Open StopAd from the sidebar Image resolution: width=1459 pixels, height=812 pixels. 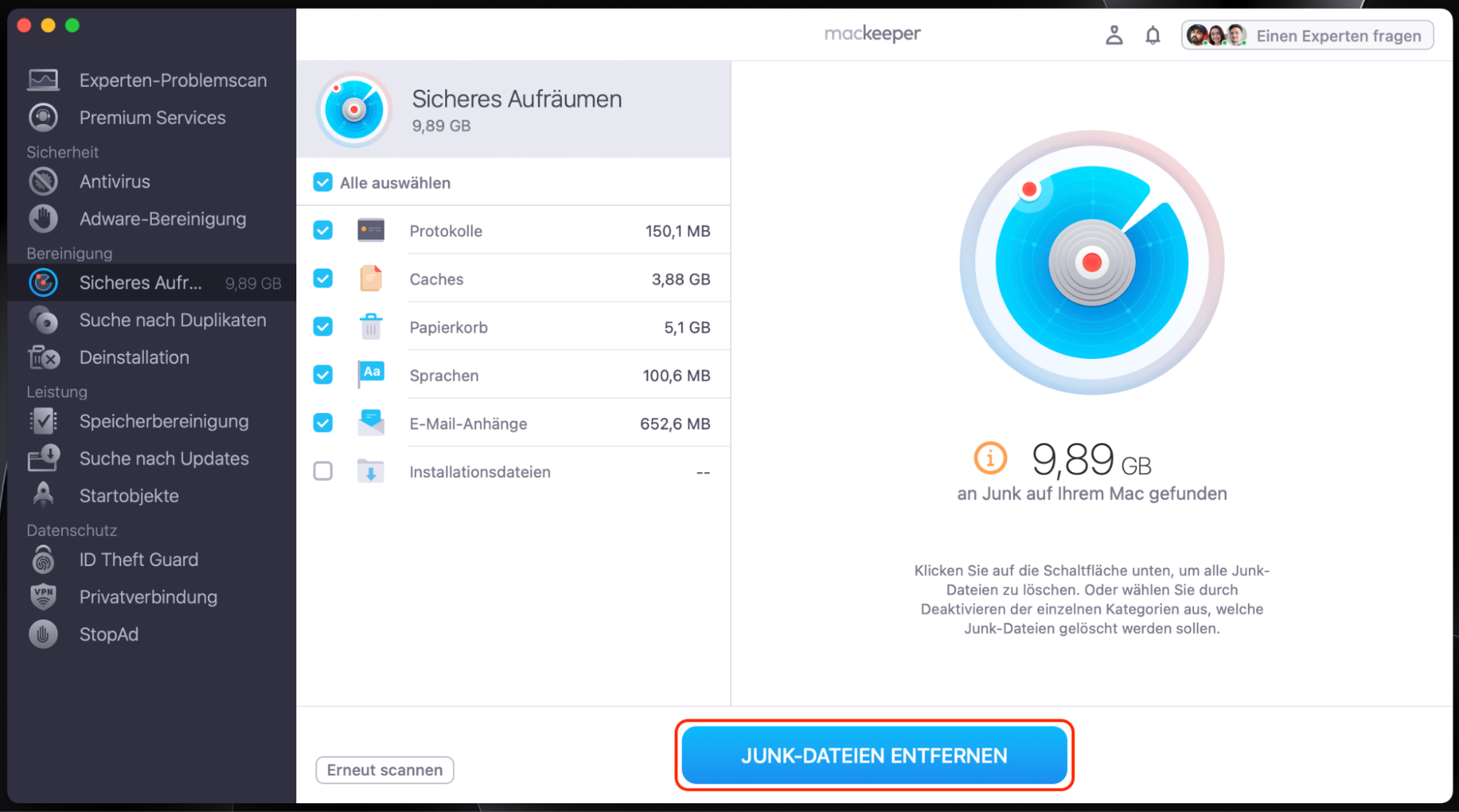click(x=152, y=634)
